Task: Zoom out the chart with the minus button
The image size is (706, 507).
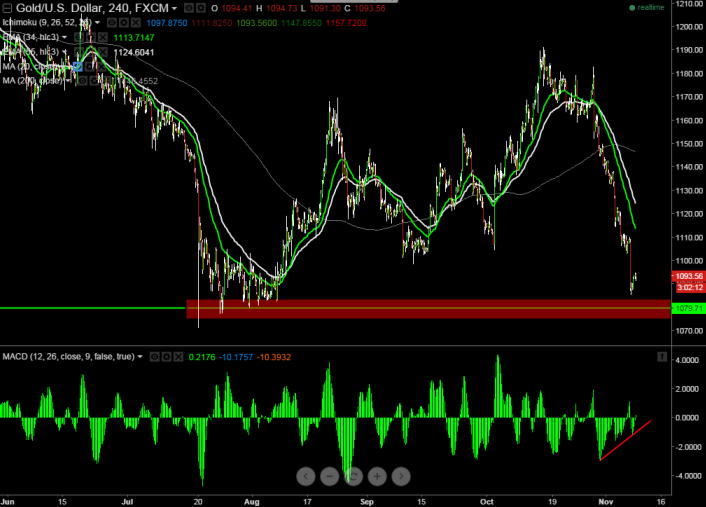Action: [330, 476]
